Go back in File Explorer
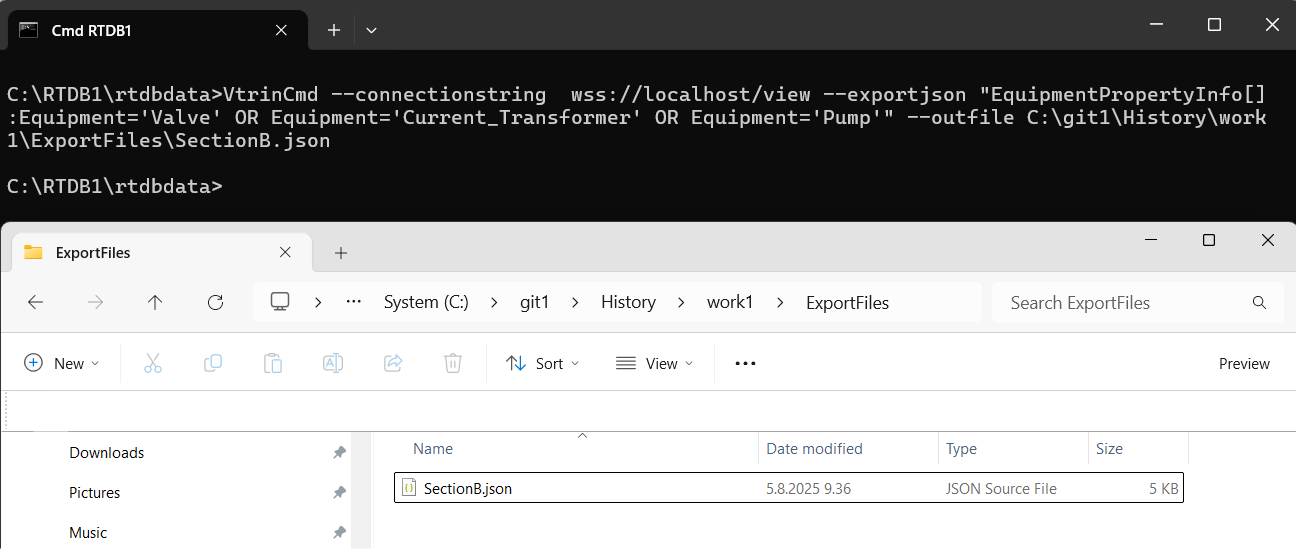 (x=35, y=302)
